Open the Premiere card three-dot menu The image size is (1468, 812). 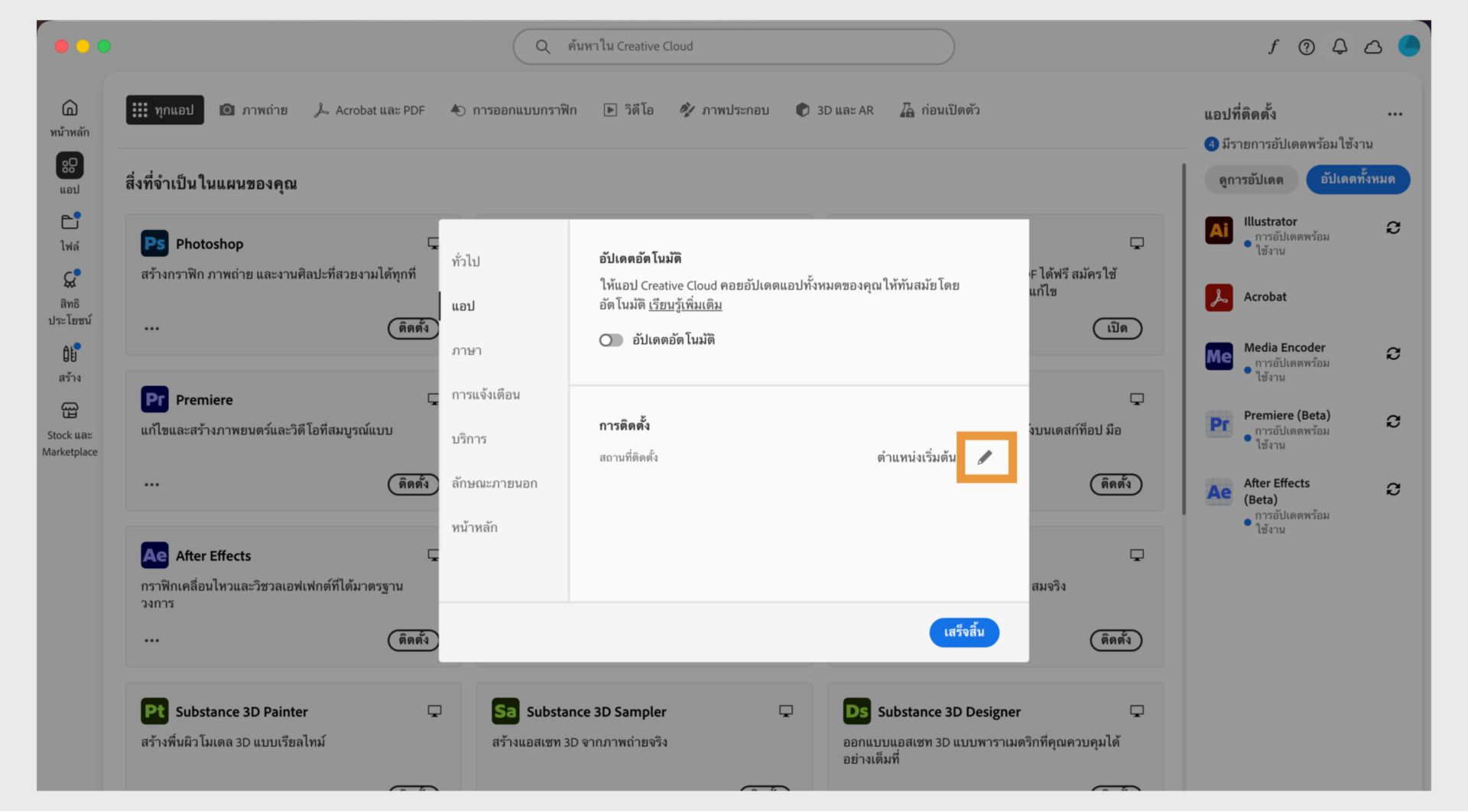[x=152, y=485]
